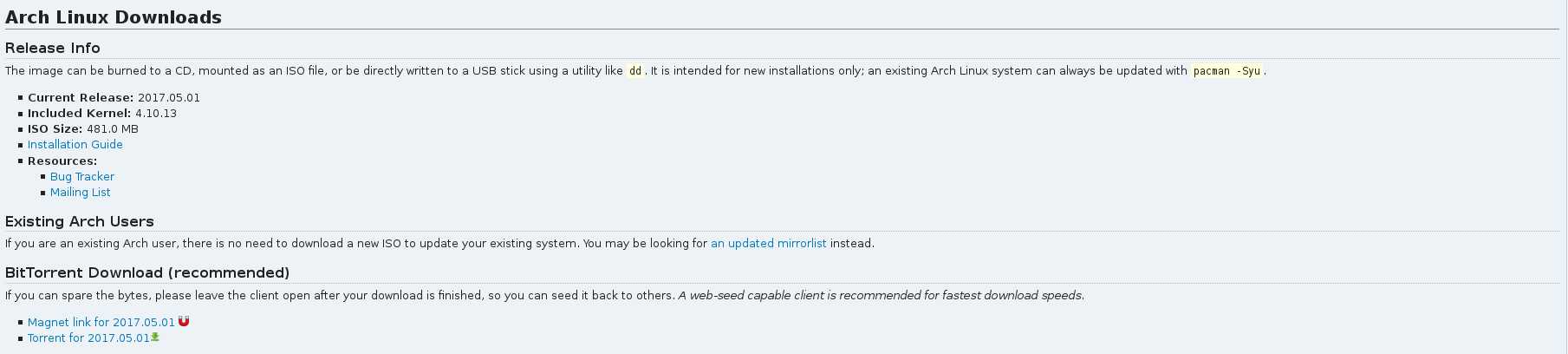This screenshot has height=354, width=1568.
Task: Click the "Current Release:" label
Action: [81, 98]
